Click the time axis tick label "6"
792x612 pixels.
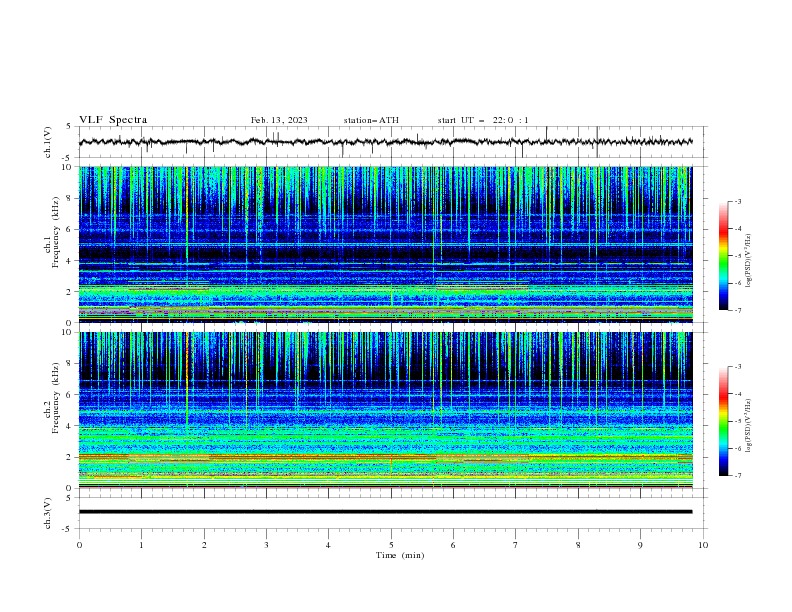coord(454,545)
